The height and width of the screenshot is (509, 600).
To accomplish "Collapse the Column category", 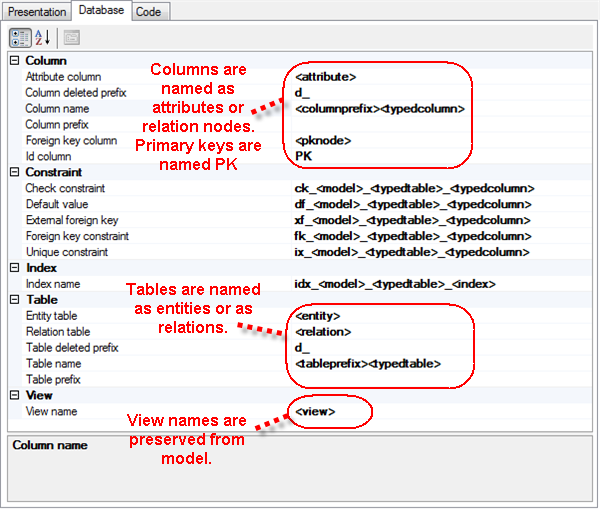I will pos(14,61).
